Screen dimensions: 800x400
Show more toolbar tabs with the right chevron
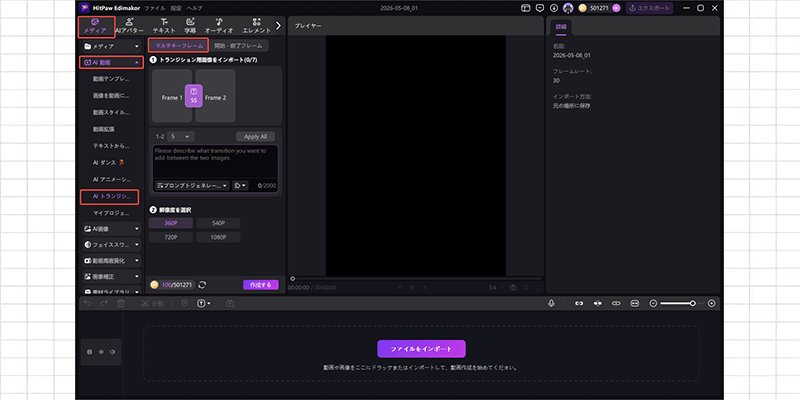tap(278, 26)
